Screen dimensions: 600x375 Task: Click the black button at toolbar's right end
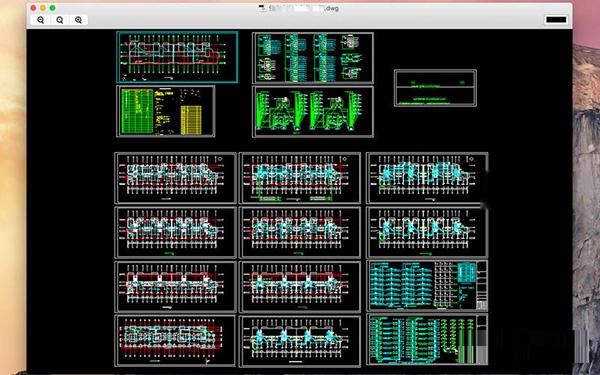click(556, 20)
